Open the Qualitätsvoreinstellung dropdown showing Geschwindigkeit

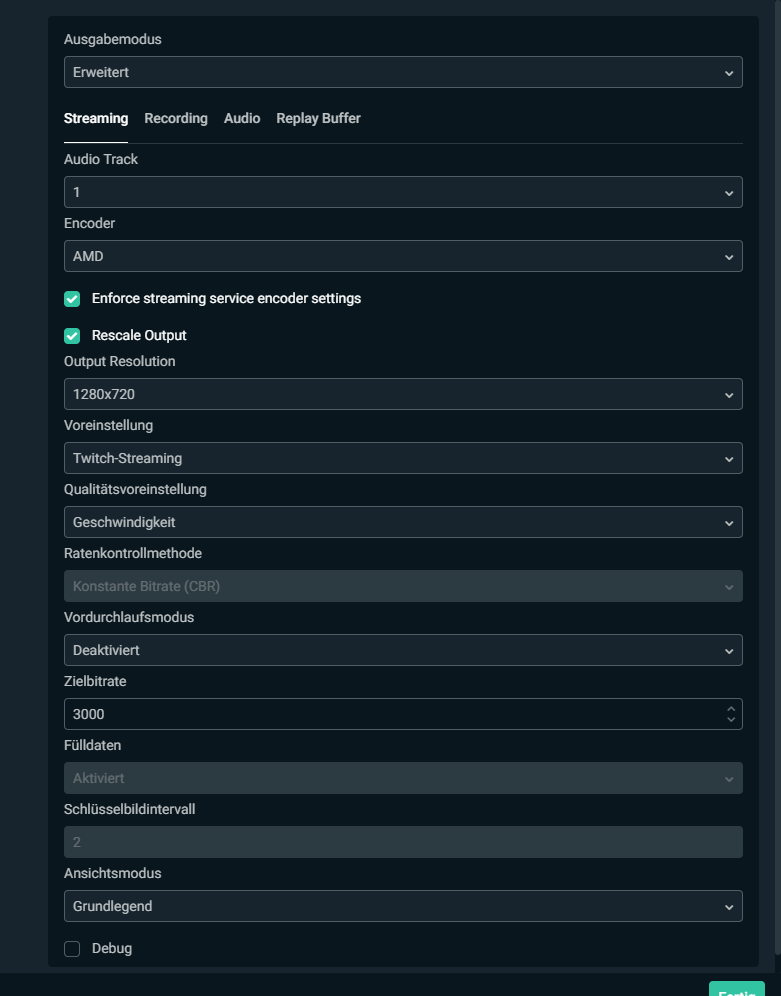(x=402, y=522)
